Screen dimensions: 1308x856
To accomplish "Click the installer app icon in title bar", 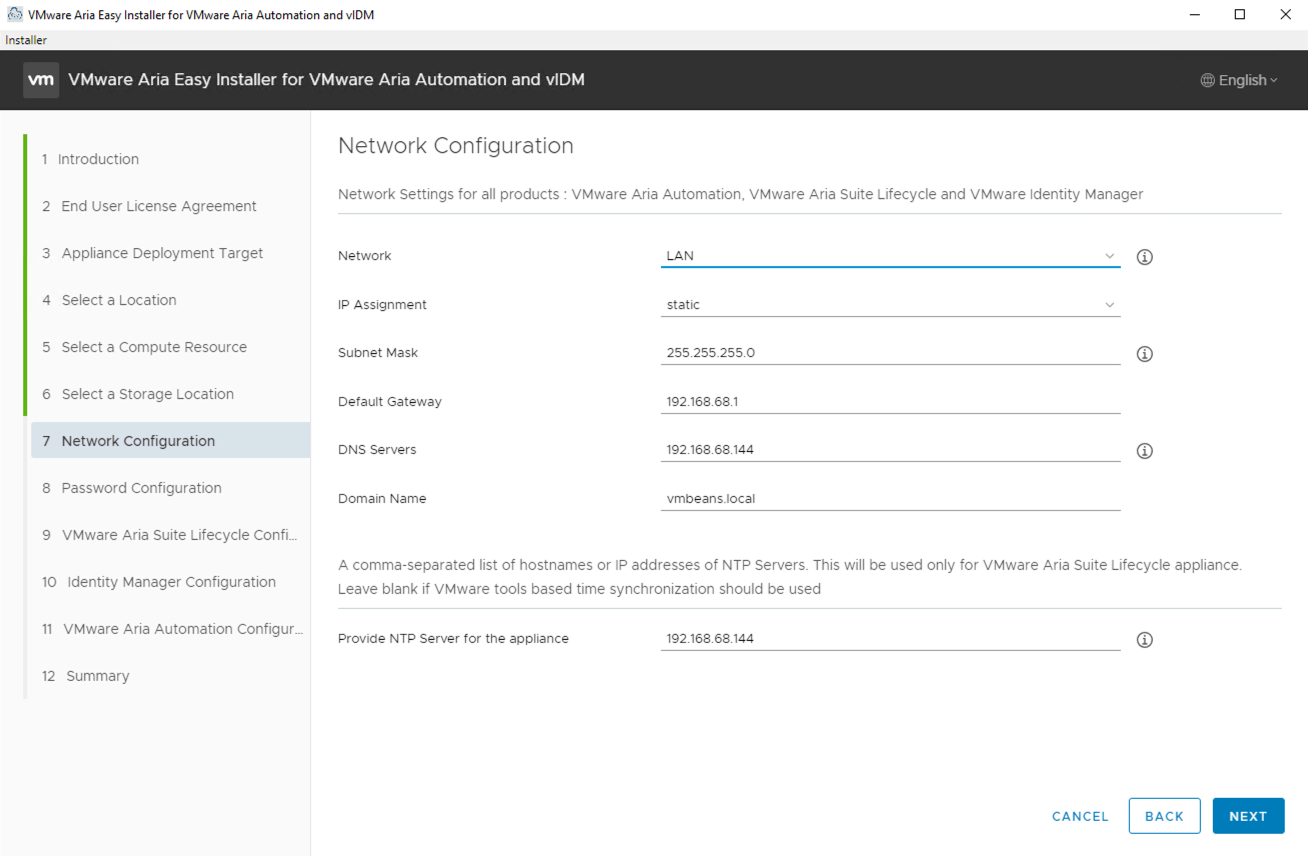I will (x=15, y=14).
